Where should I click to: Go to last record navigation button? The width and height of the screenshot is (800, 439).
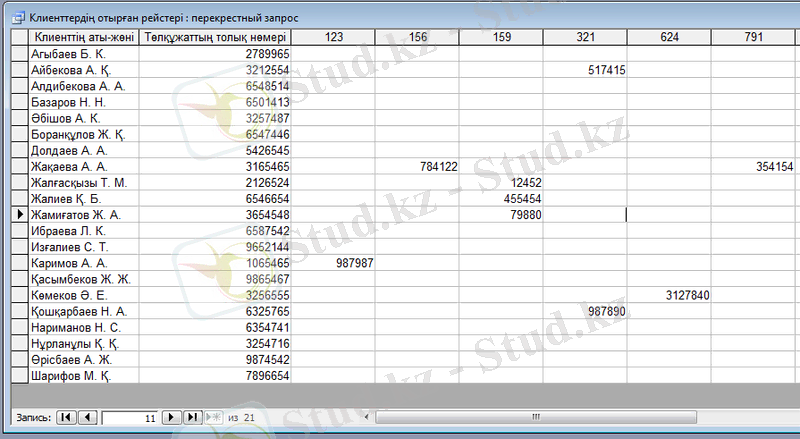click(192, 417)
